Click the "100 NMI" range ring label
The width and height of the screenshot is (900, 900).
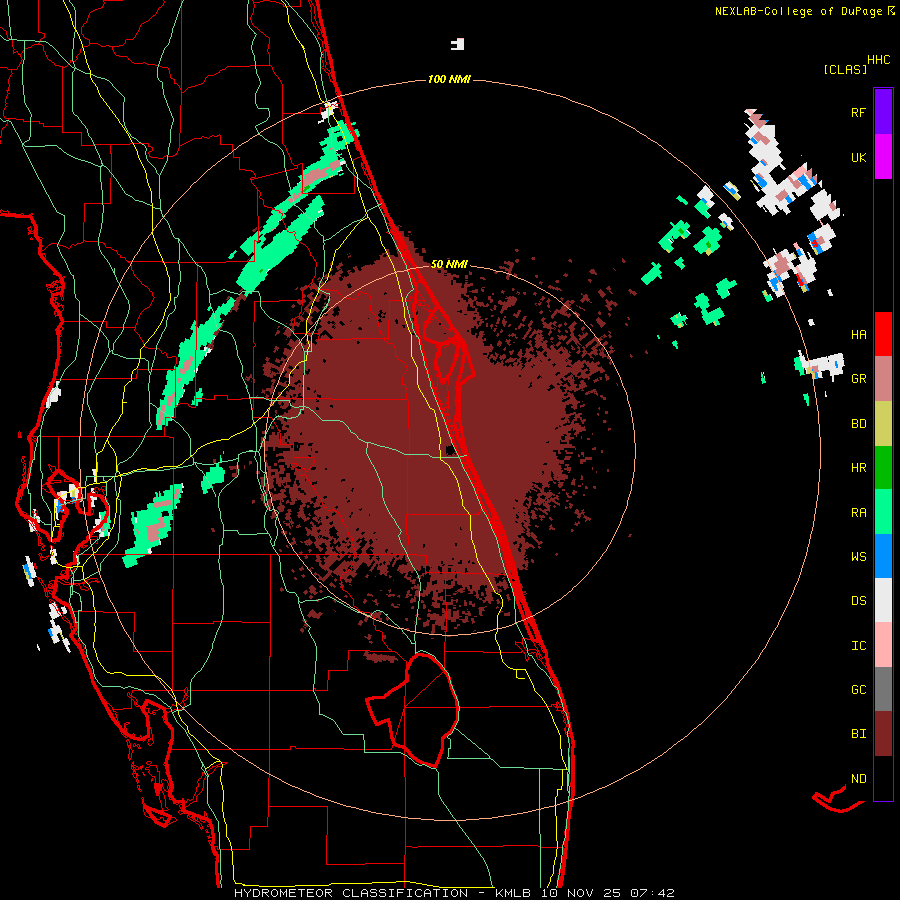click(449, 79)
